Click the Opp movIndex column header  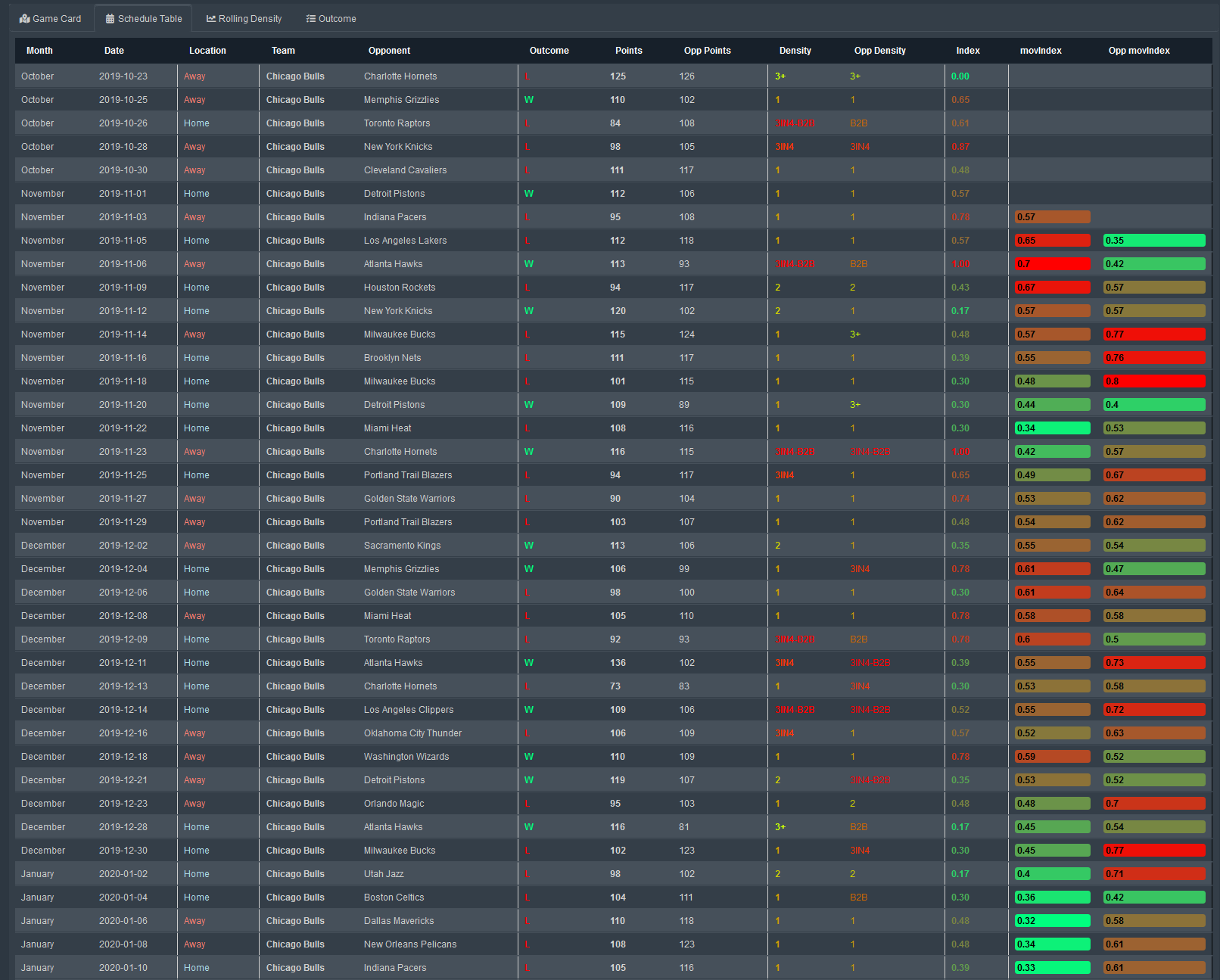(1139, 51)
